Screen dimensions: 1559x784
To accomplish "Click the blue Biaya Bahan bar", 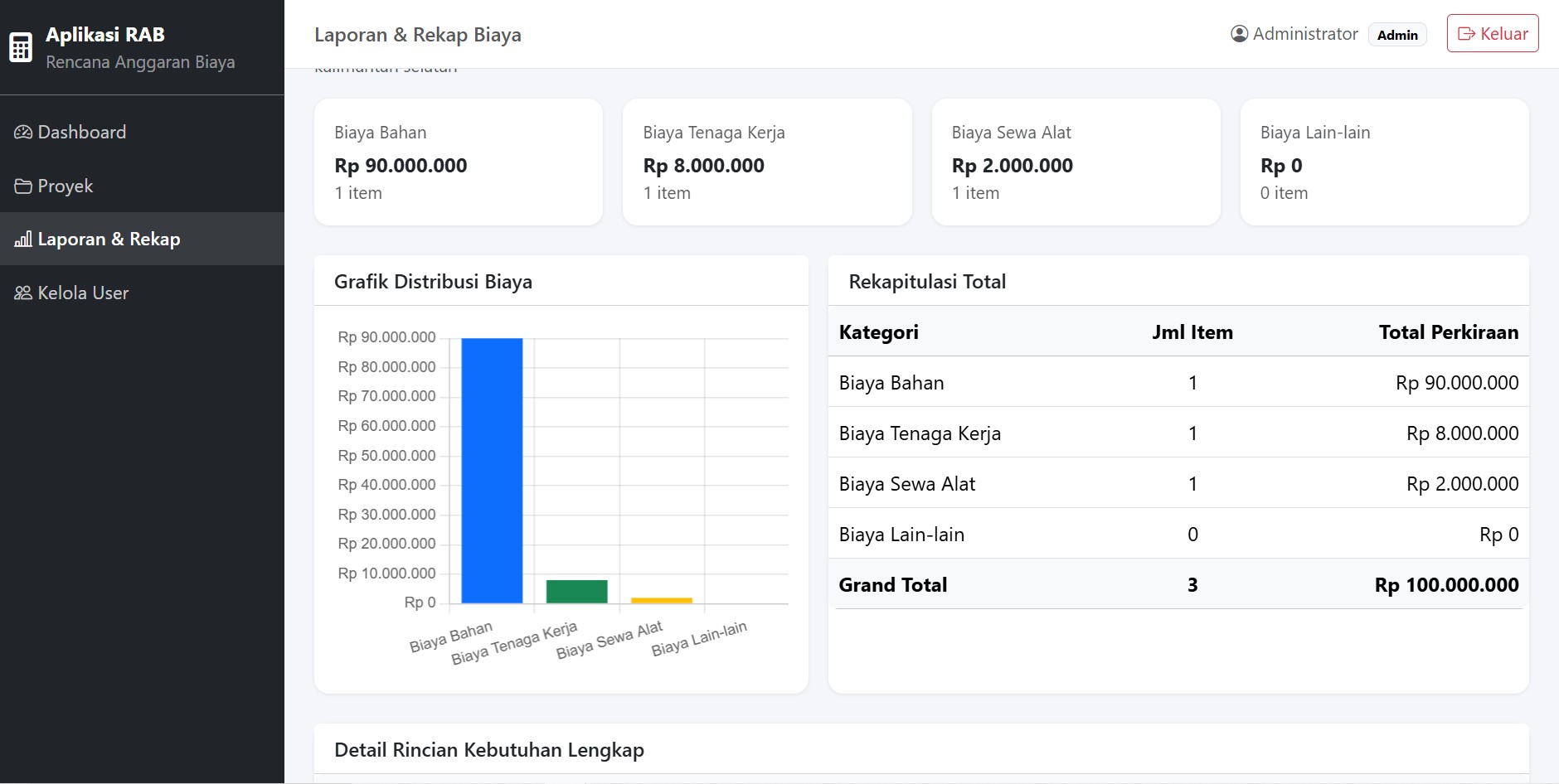I will [x=492, y=471].
